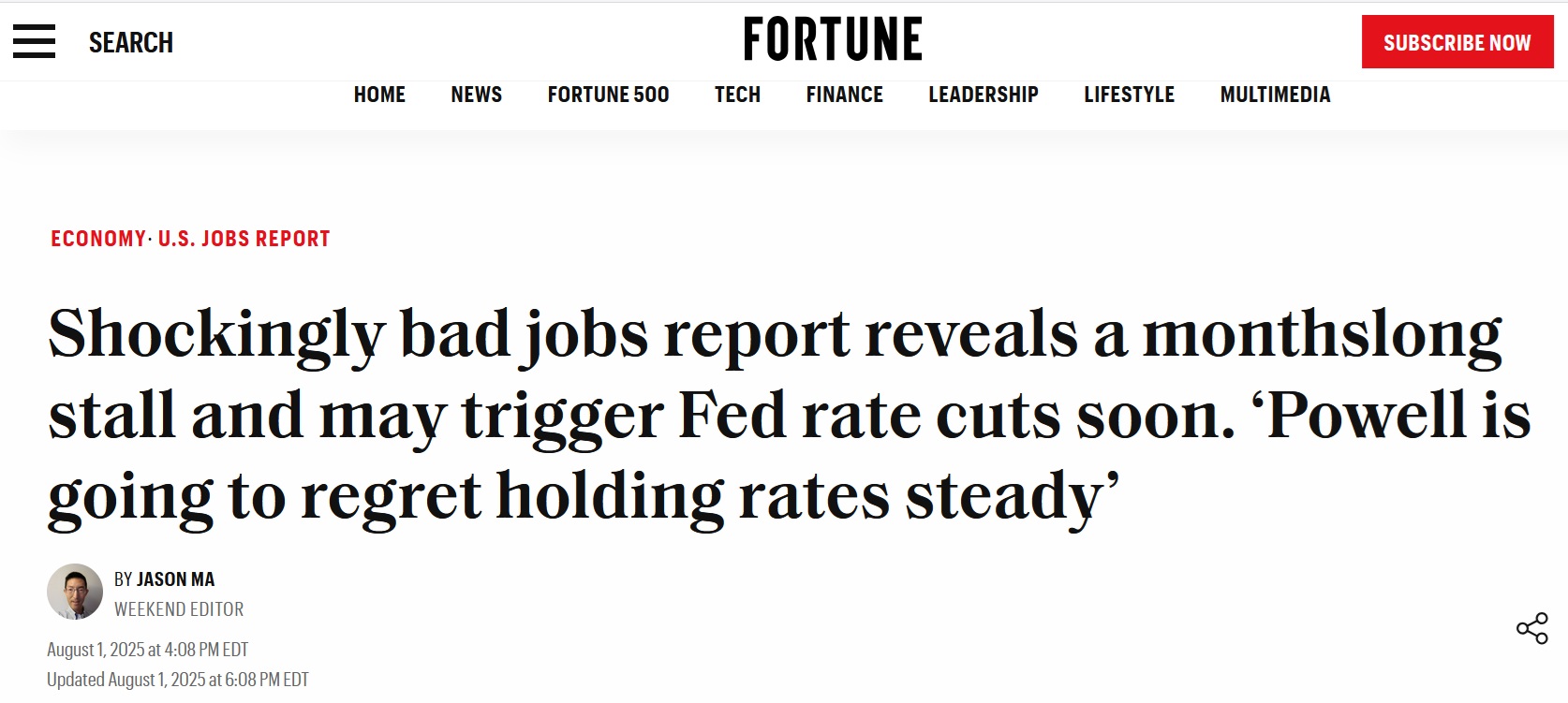The image size is (1568, 703).
Task: Open Jason Ma's author photo
Action: 75,592
